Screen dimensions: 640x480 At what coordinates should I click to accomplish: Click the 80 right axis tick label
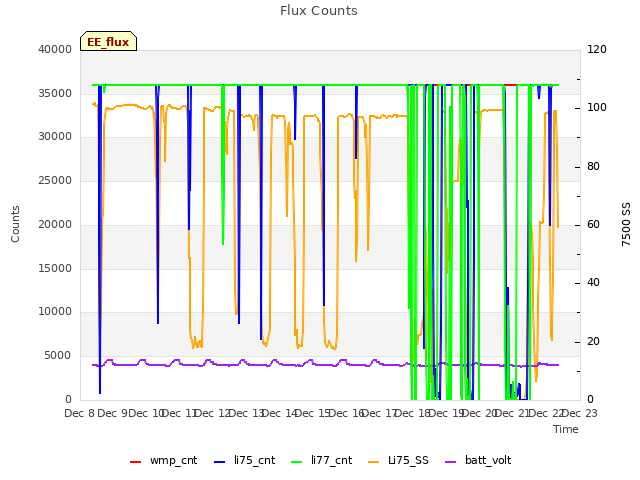pyautogui.click(x=593, y=167)
